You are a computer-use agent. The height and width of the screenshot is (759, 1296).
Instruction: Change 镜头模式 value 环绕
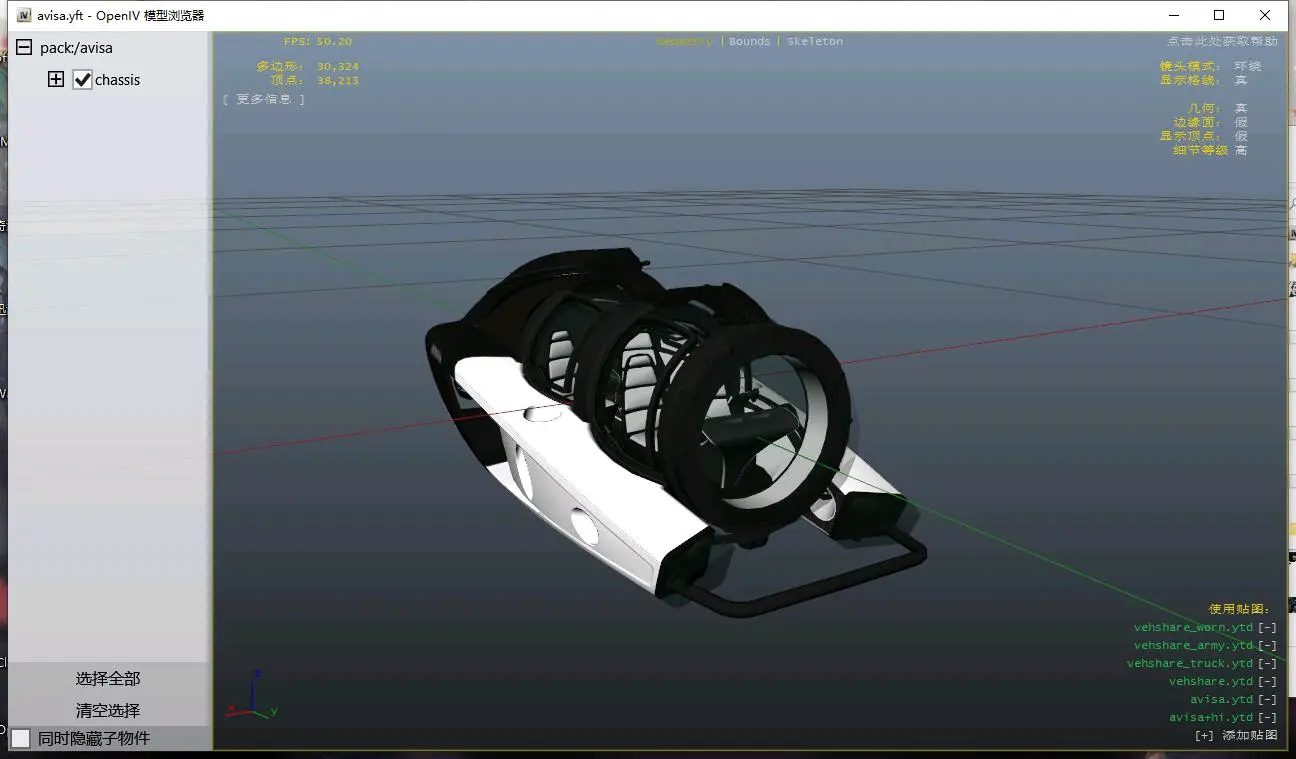[x=1247, y=66]
